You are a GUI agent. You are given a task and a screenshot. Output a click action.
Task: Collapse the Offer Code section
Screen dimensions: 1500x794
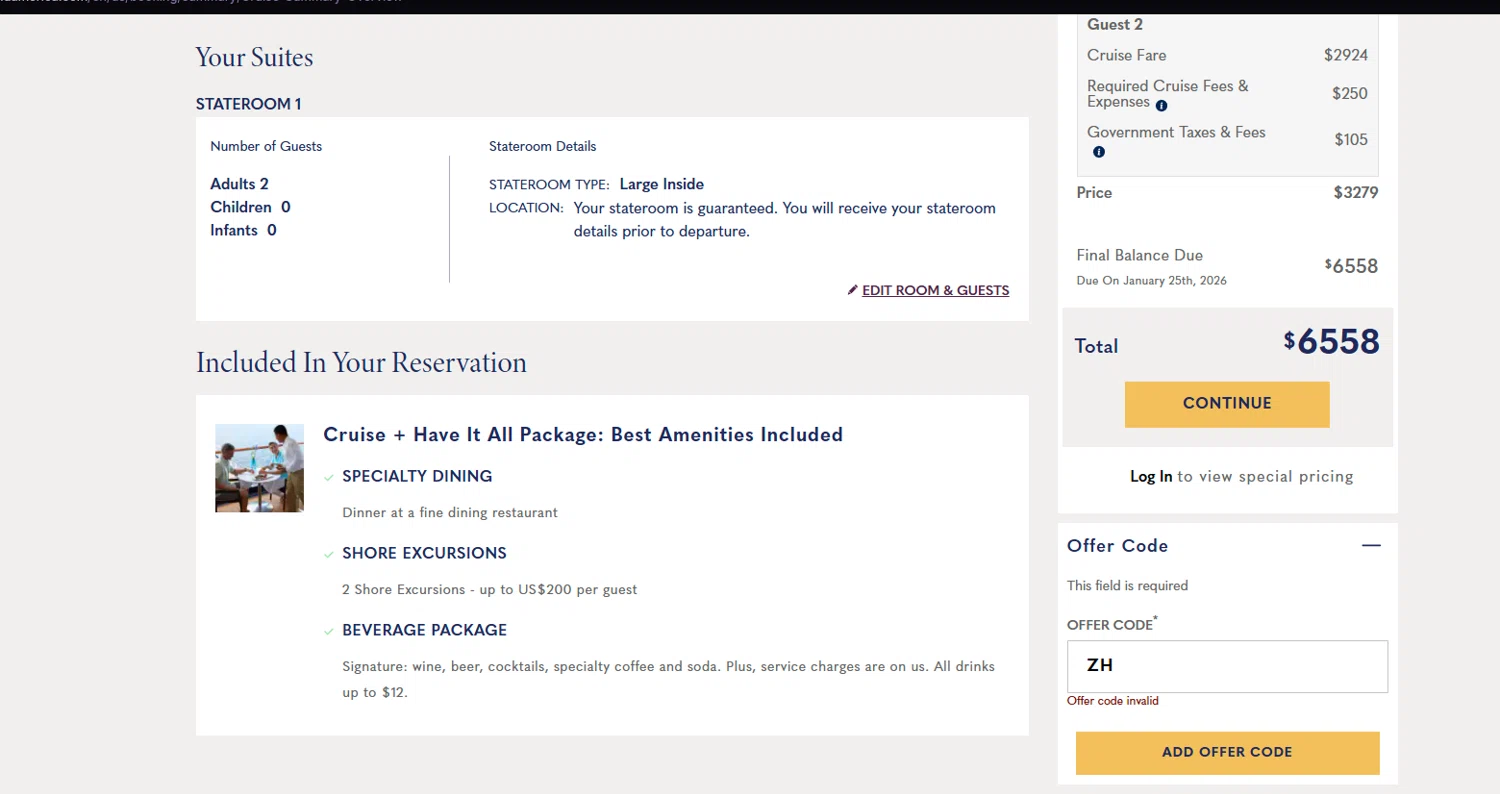coord(1371,546)
